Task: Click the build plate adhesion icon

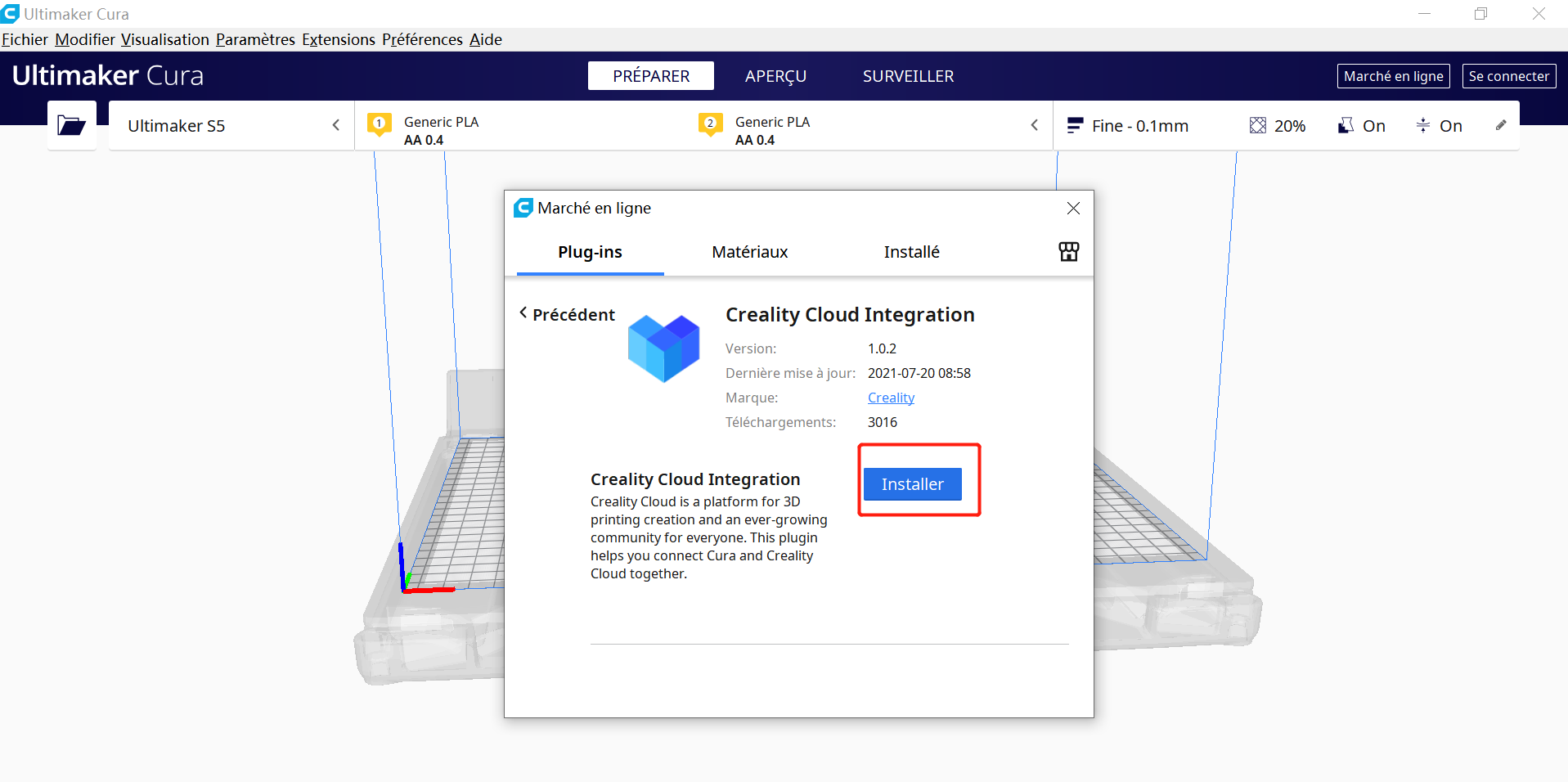Action: 1423,125
